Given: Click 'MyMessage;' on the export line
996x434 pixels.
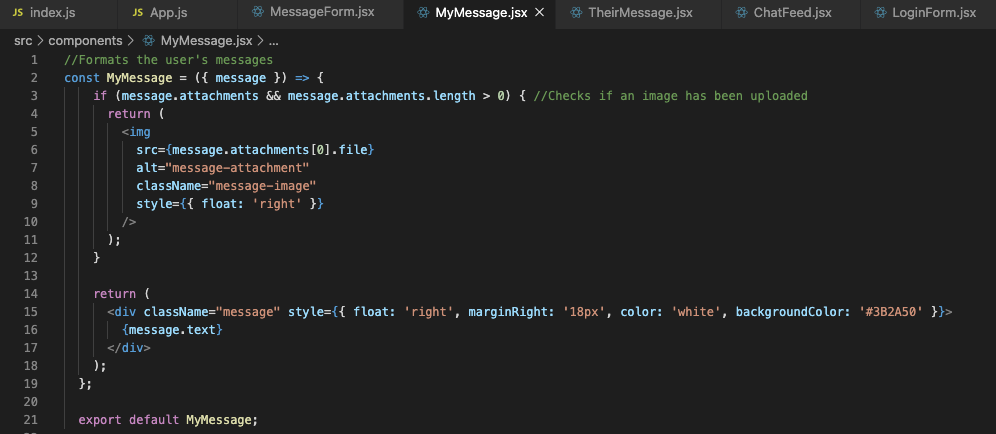Looking at the screenshot, I should tap(222, 420).
